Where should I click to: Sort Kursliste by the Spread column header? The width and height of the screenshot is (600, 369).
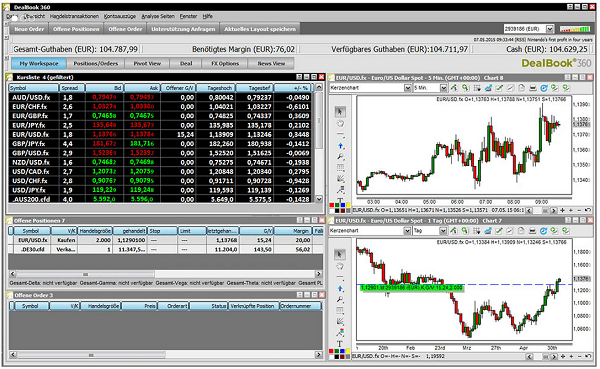click(x=72, y=88)
